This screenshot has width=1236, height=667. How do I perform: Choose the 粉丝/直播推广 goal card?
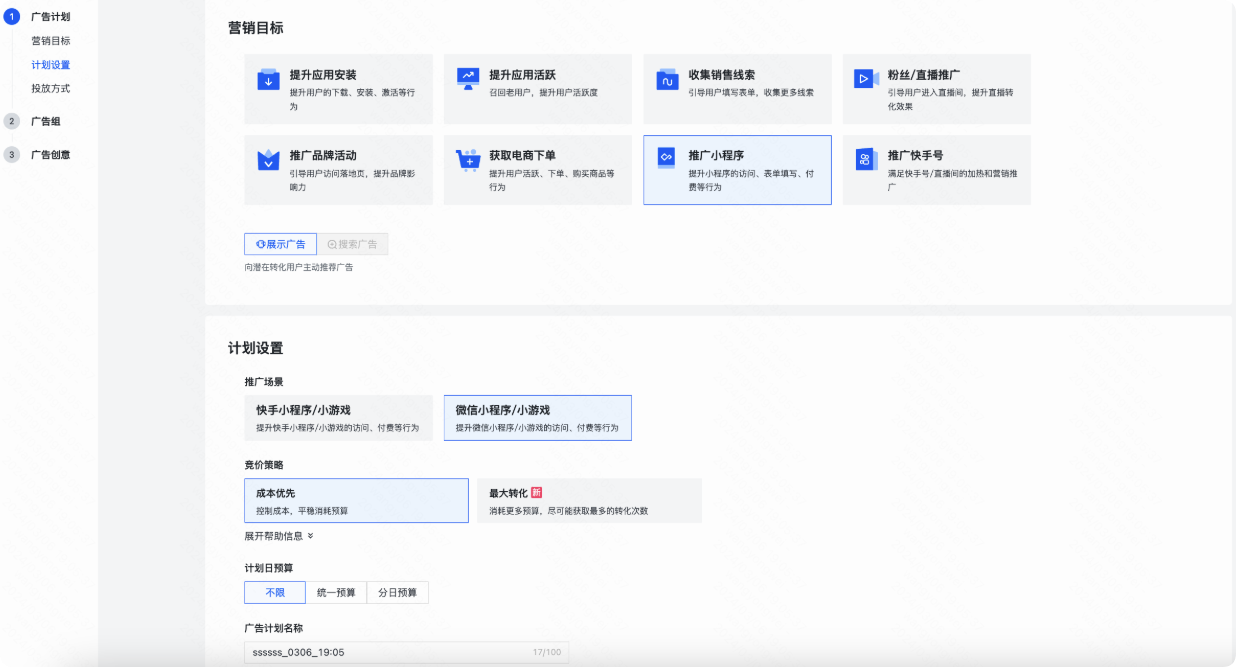[x=937, y=89]
